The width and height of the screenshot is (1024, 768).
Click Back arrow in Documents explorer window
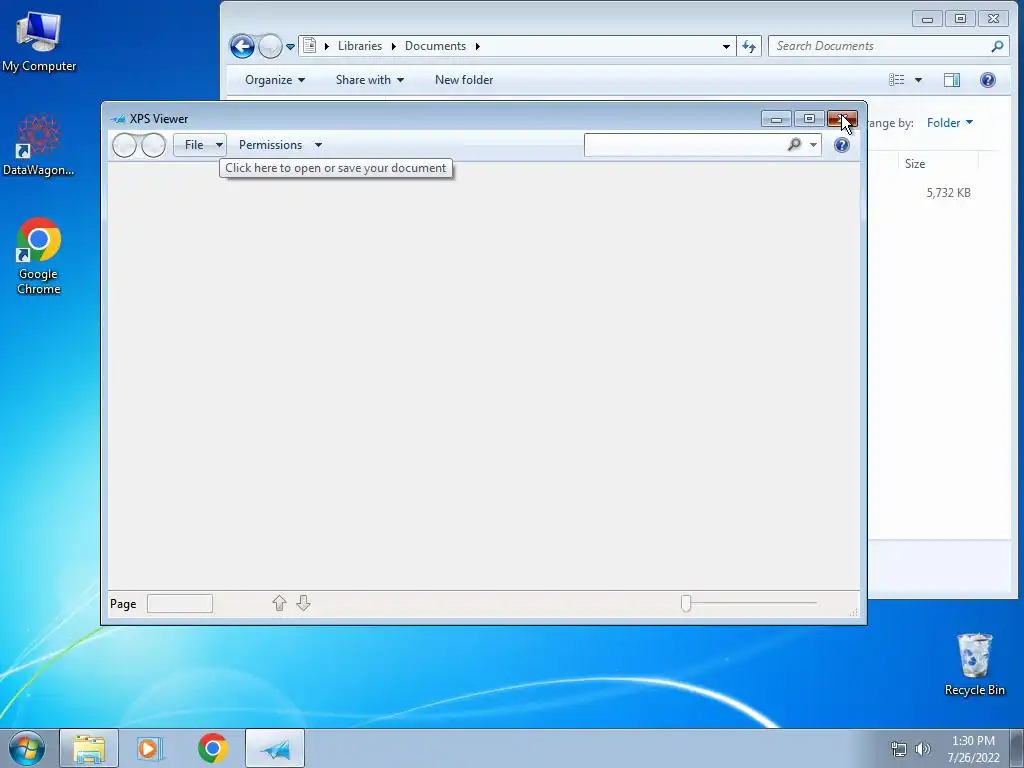[242, 46]
